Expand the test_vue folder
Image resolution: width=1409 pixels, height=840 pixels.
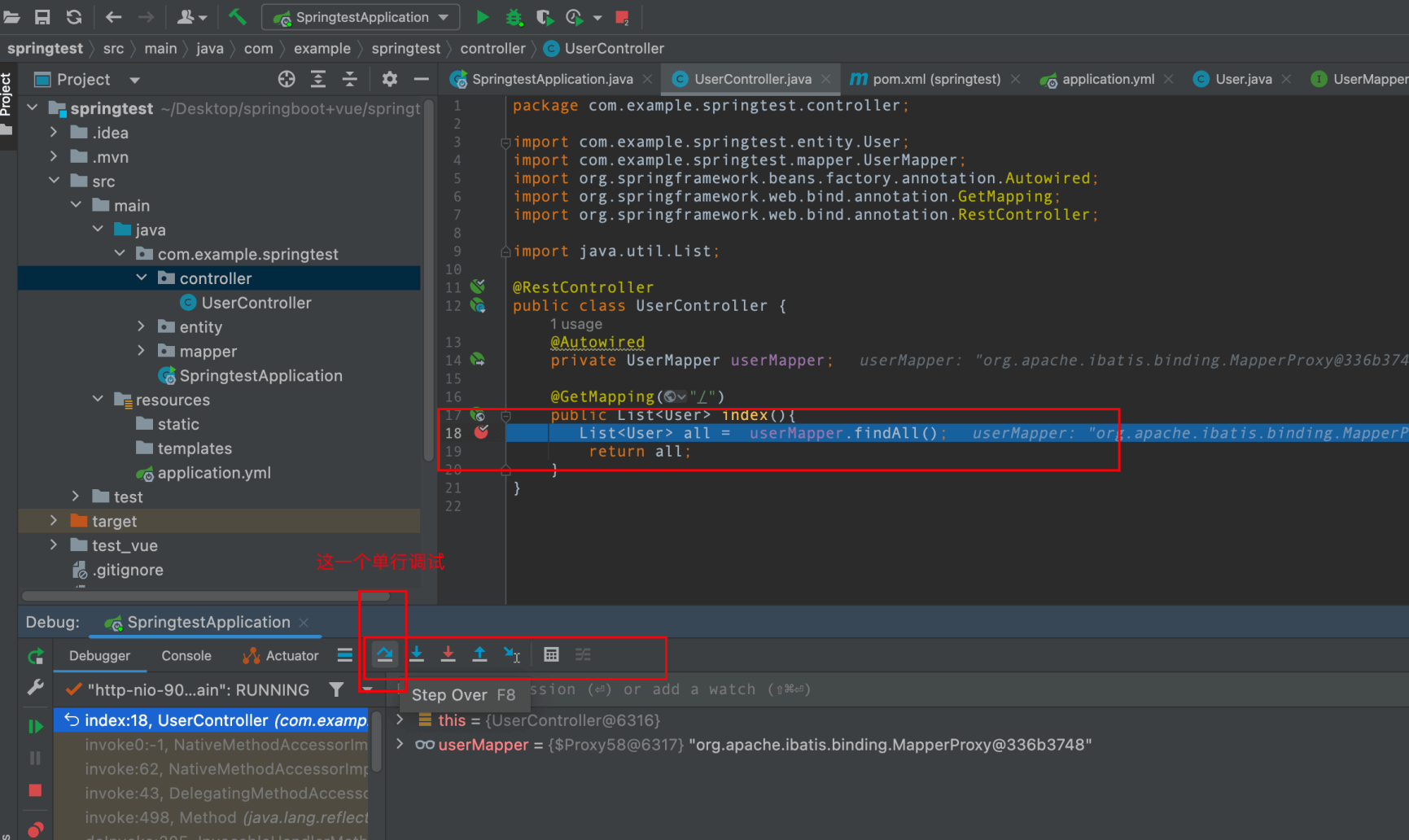(x=54, y=545)
